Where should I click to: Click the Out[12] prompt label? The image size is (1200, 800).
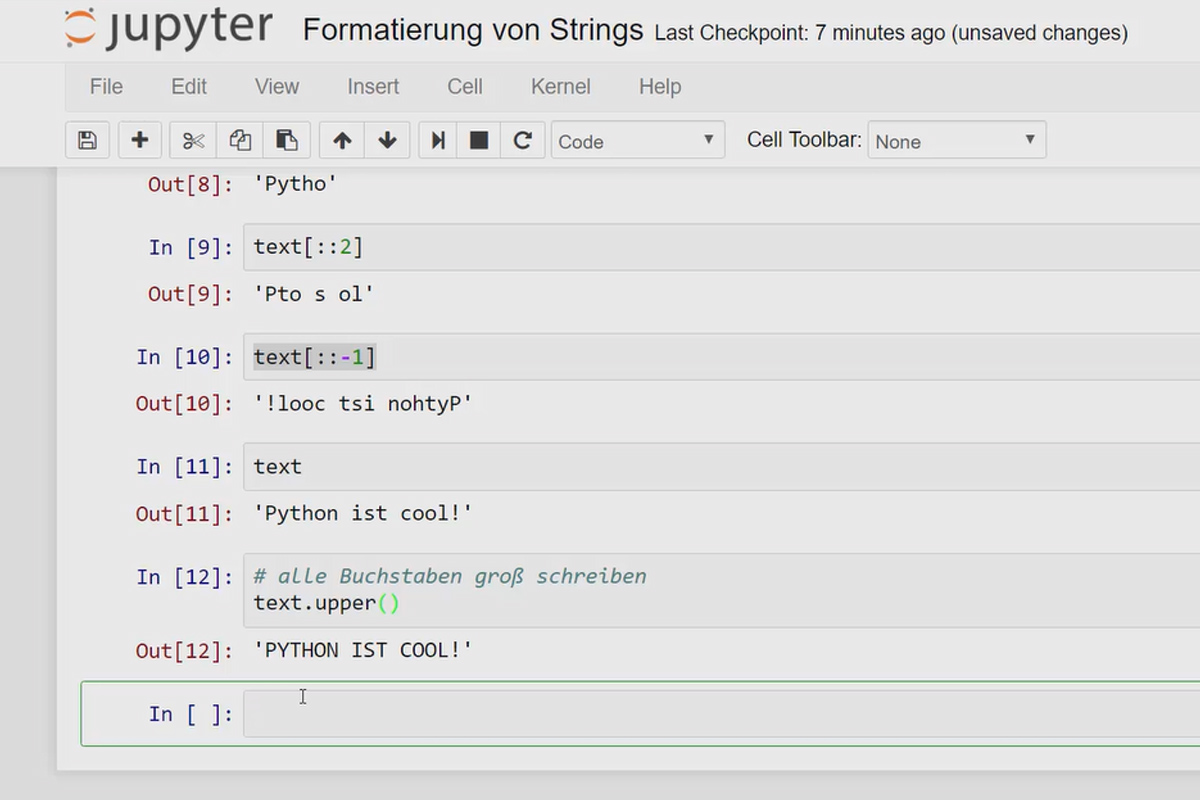tap(184, 651)
